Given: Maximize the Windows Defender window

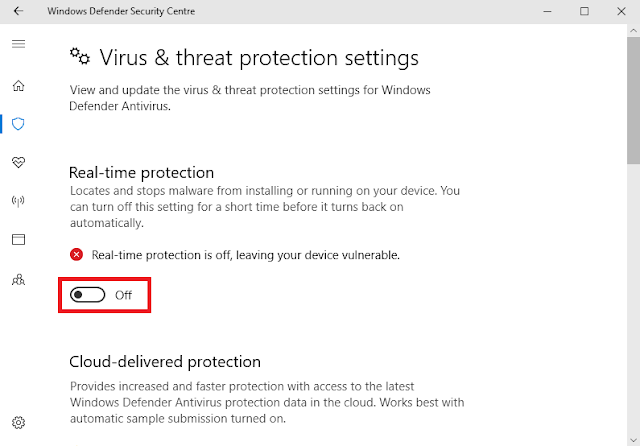Looking at the screenshot, I should pyautogui.click(x=585, y=11).
